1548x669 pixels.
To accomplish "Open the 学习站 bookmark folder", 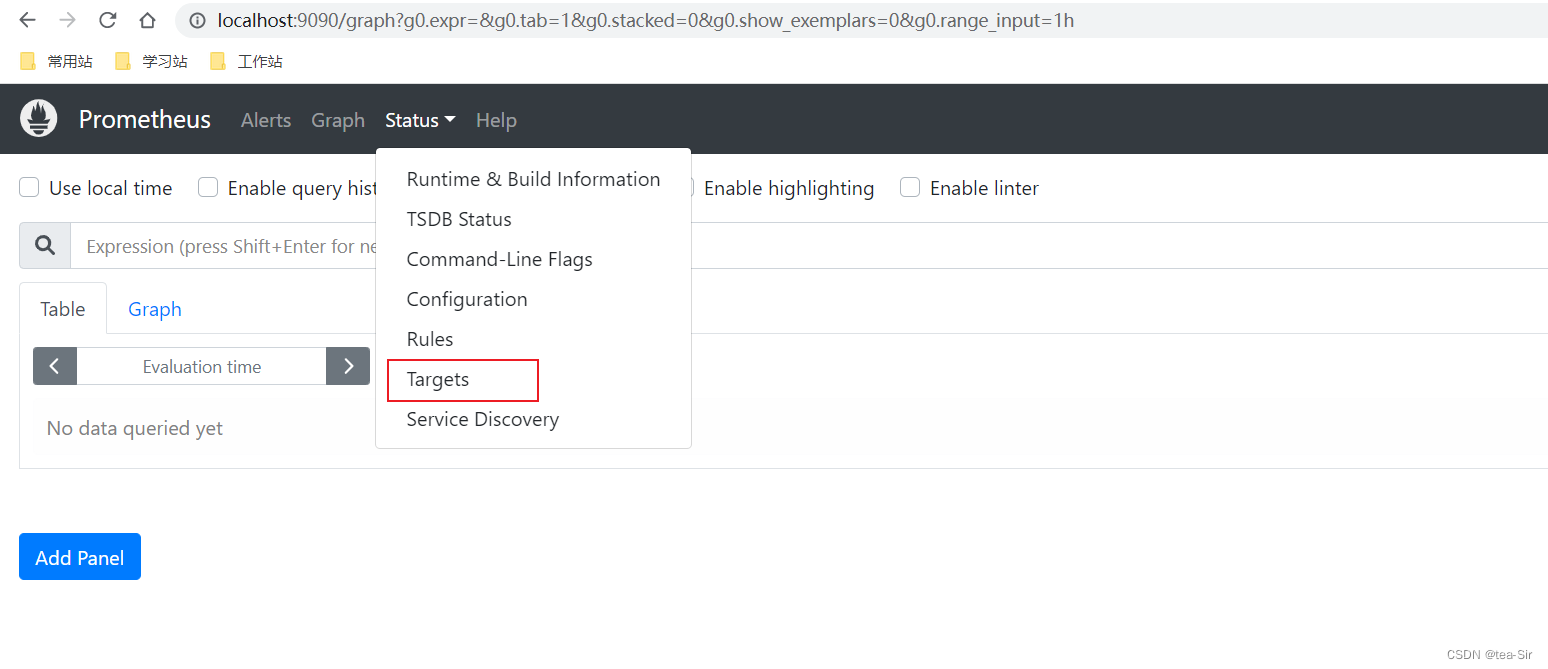I will click(152, 62).
